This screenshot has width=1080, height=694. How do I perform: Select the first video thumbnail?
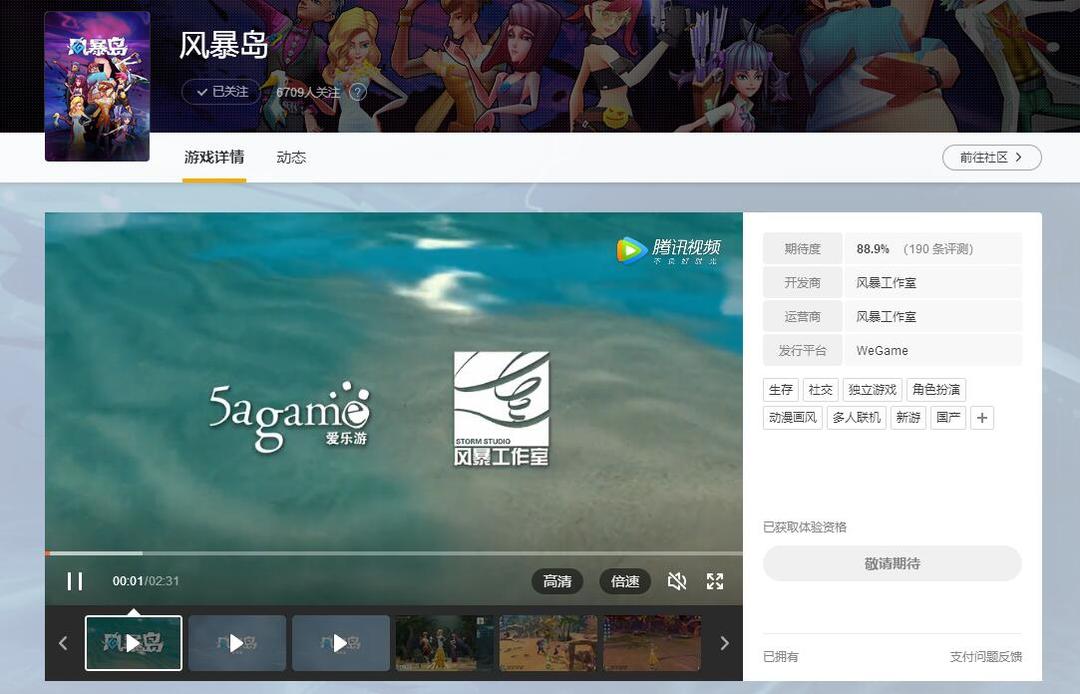[x=134, y=643]
